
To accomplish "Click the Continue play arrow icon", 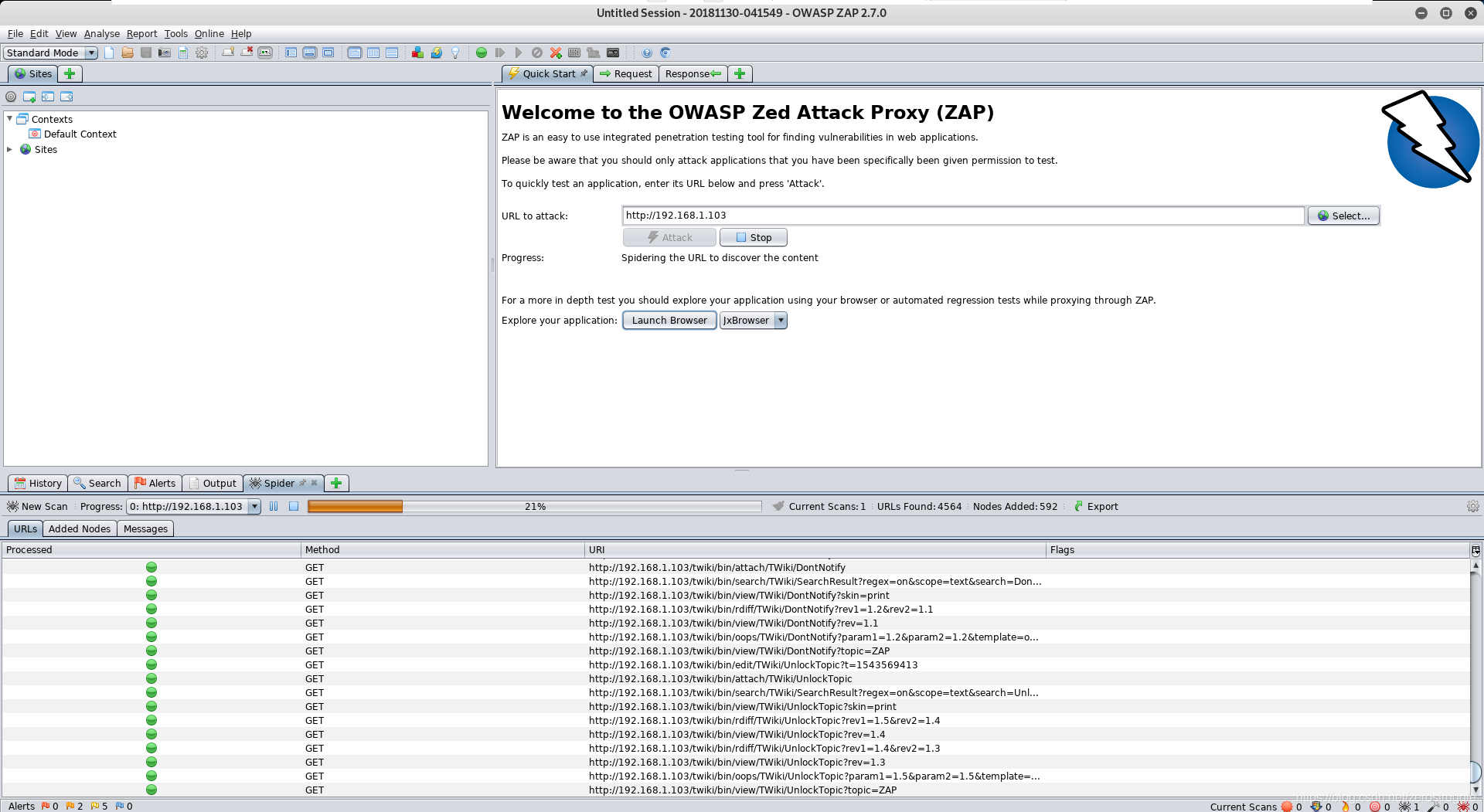I will 519,53.
